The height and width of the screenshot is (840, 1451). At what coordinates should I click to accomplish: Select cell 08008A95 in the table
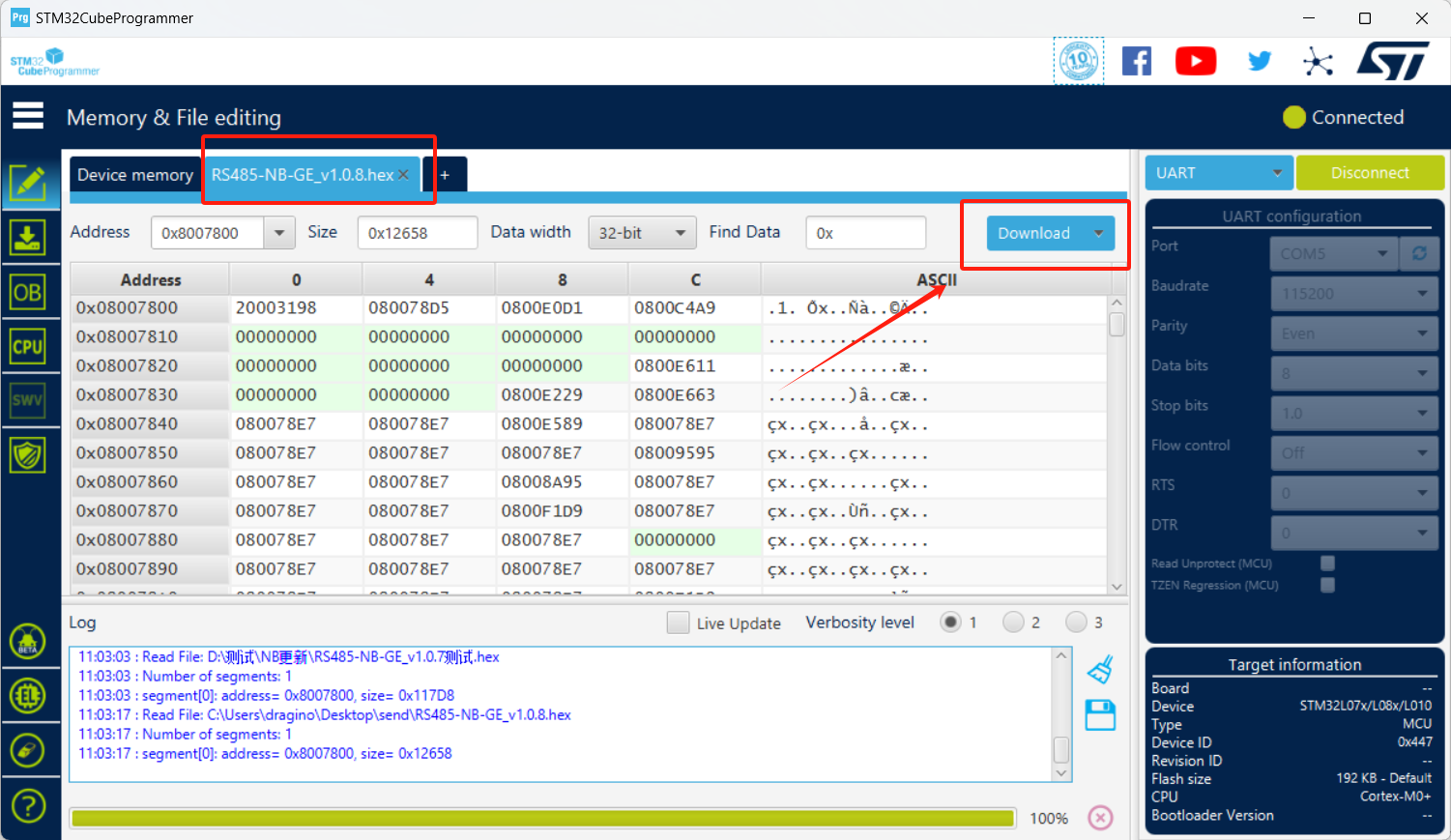(x=562, y=482)
